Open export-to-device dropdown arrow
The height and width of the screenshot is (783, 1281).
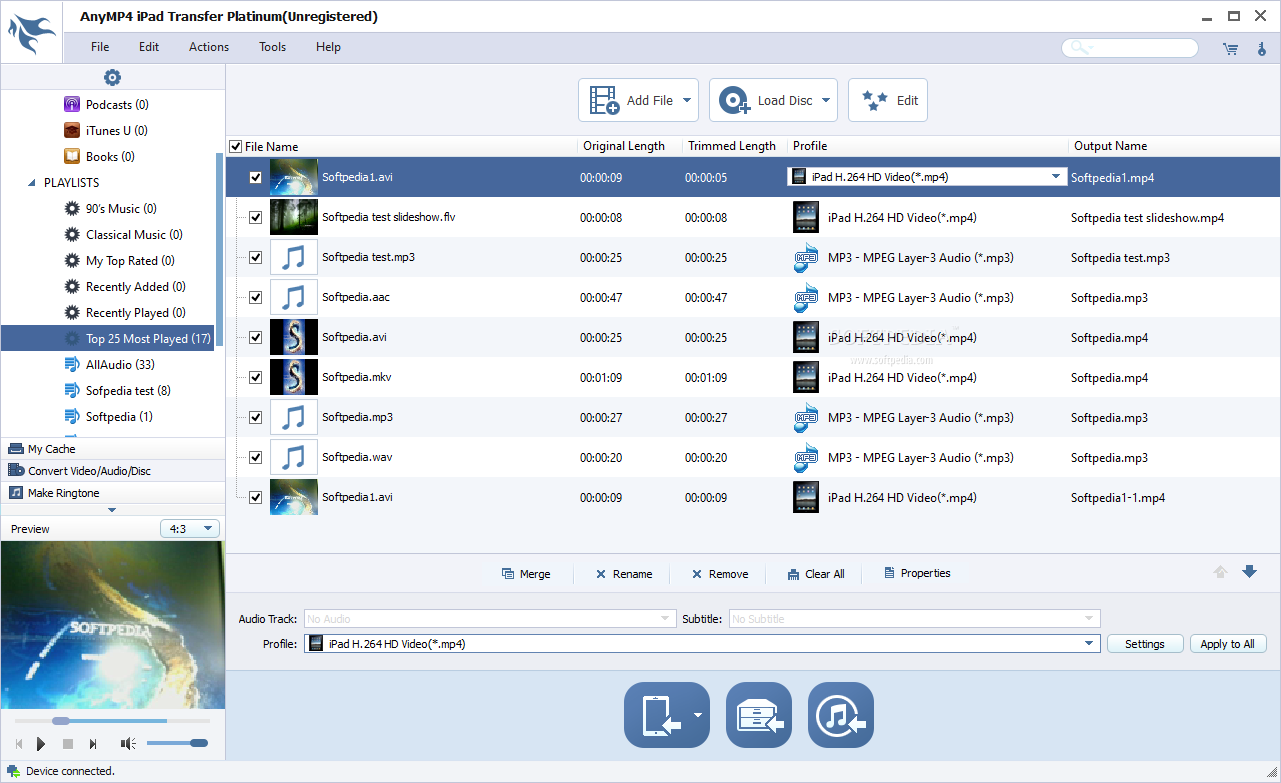[x=698, y=715]
